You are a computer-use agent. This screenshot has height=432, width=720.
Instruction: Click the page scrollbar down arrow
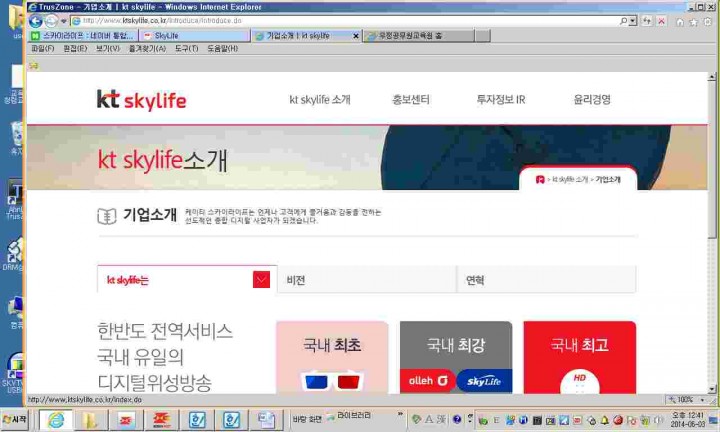coord(712,389)
